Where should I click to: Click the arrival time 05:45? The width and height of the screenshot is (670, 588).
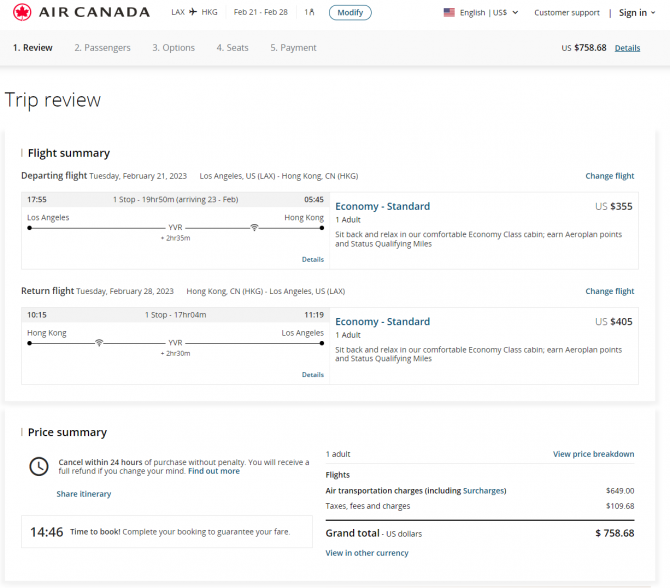click(314, 200)
